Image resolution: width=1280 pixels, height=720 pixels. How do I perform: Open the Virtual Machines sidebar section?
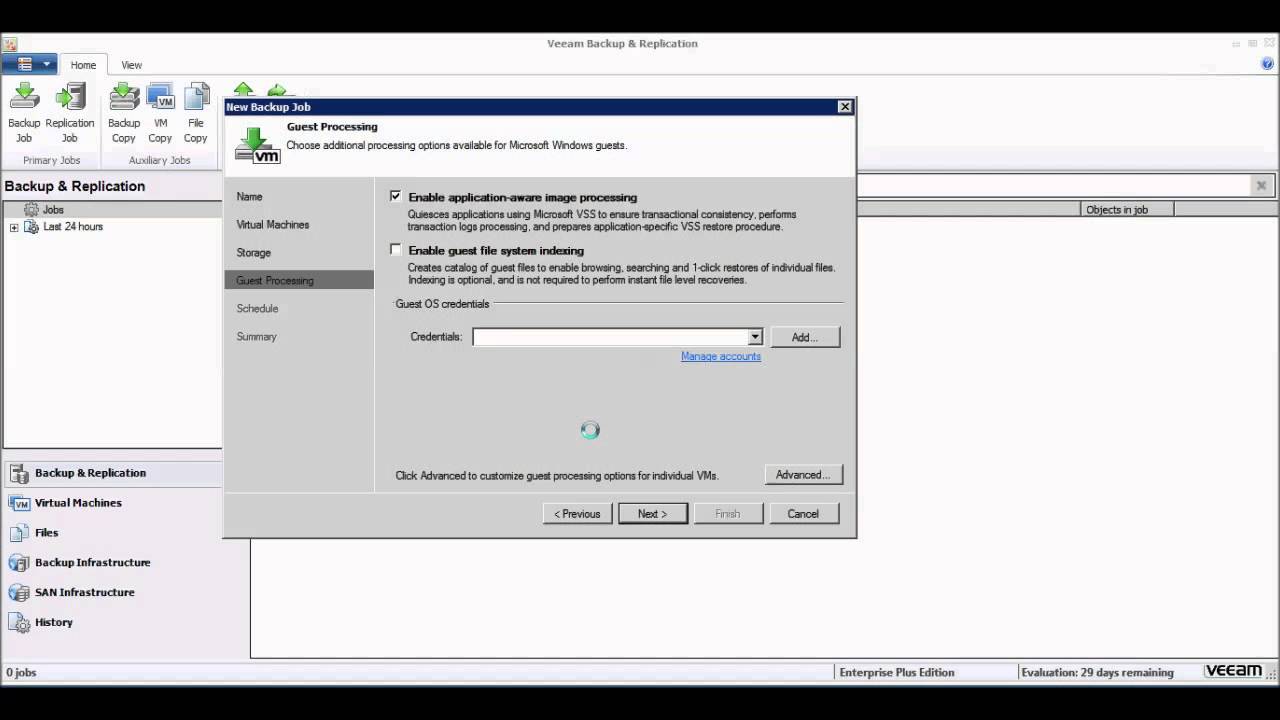point(112,503)
